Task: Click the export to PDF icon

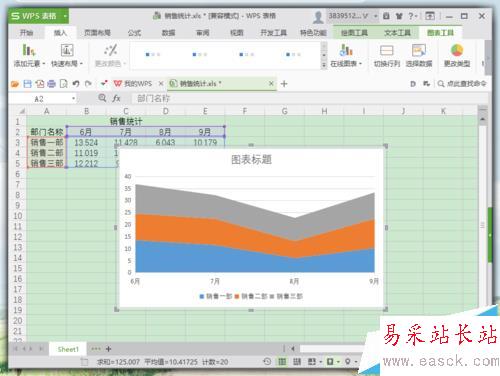Action: click(40, 84)
